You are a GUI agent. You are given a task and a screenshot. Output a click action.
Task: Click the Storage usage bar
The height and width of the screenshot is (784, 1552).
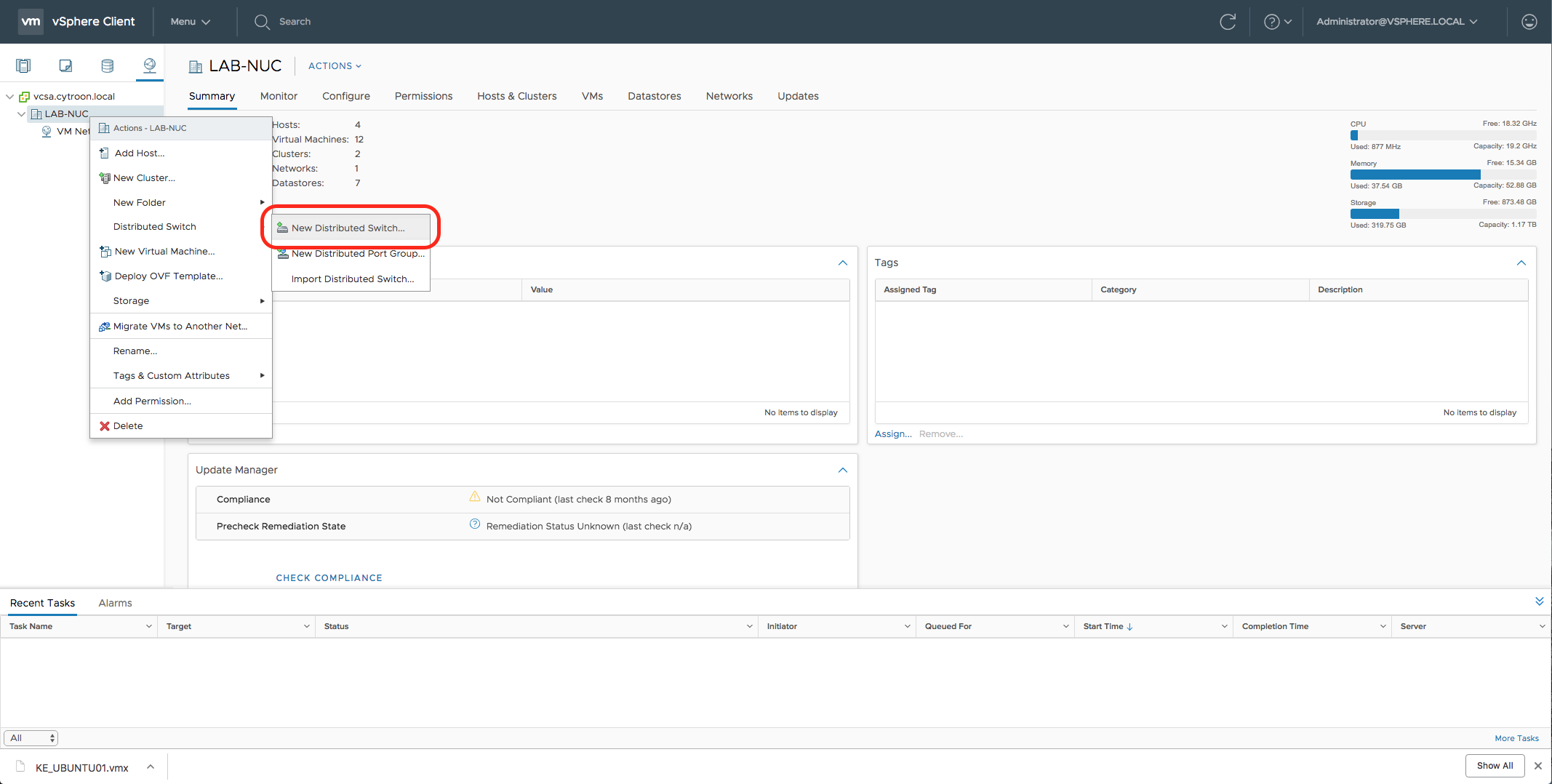click(1443, 214)
